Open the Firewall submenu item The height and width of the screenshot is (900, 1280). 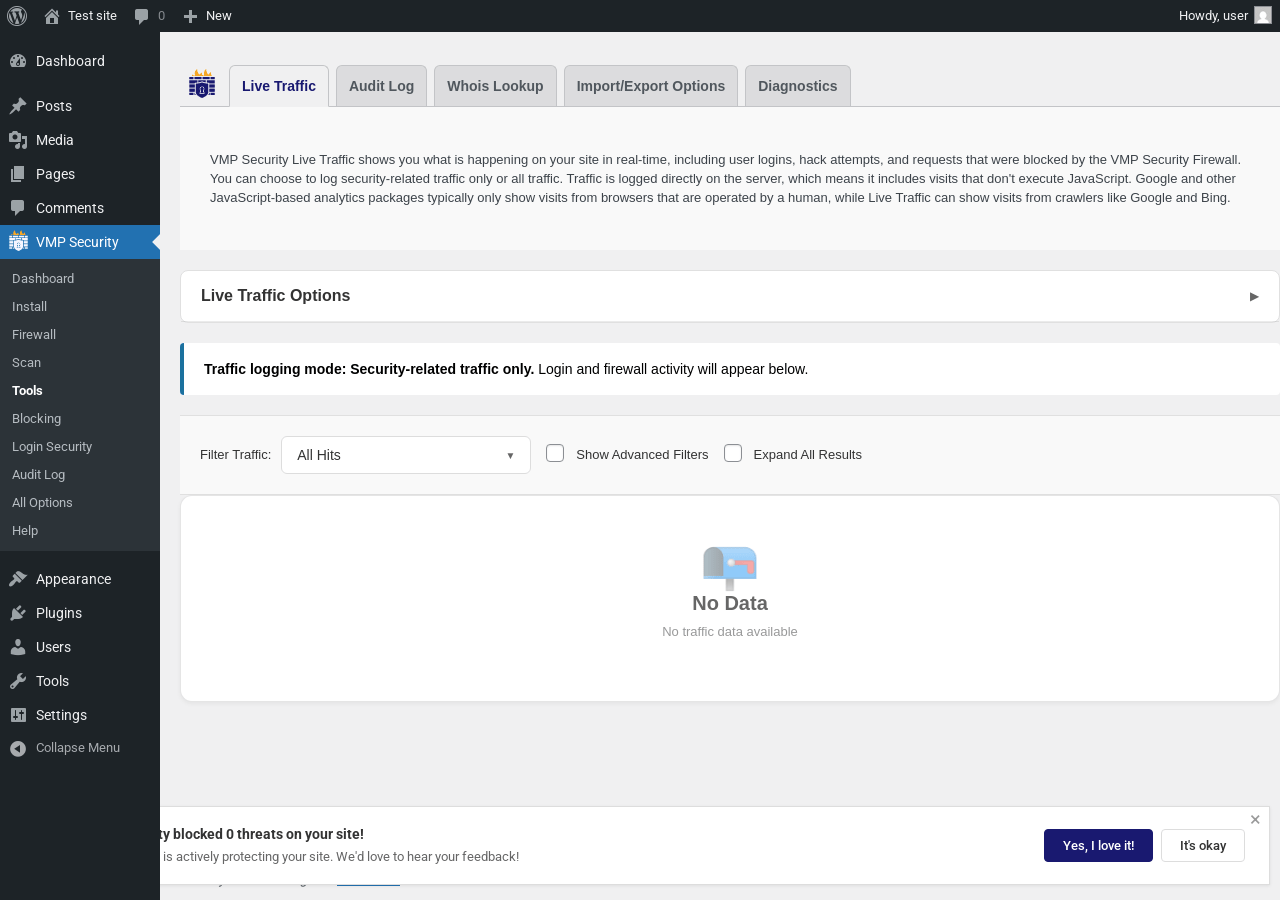[80, 334]
